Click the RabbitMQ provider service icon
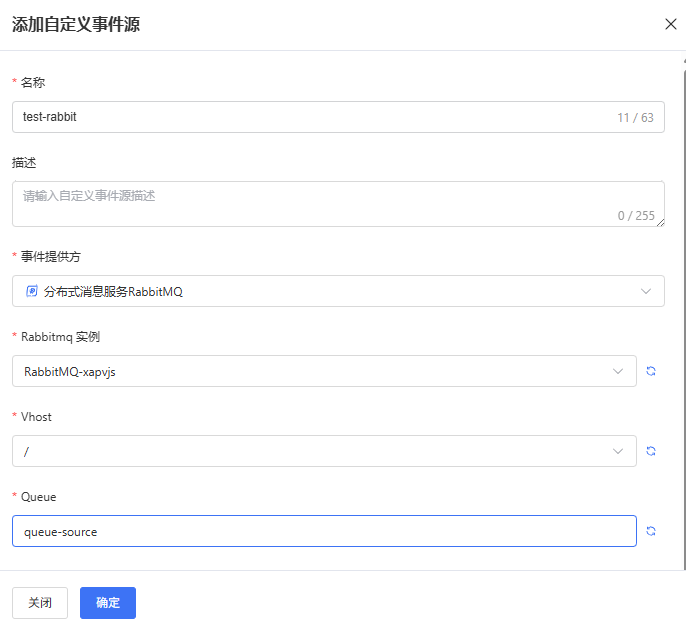The height and width of the screenshot is (630, 686). tap(32, 291)
